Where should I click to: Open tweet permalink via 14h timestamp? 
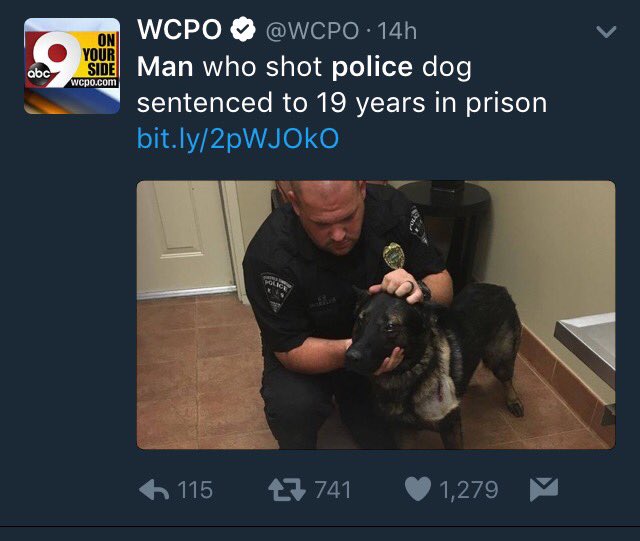pyautogui.click(x=397, y=31)
